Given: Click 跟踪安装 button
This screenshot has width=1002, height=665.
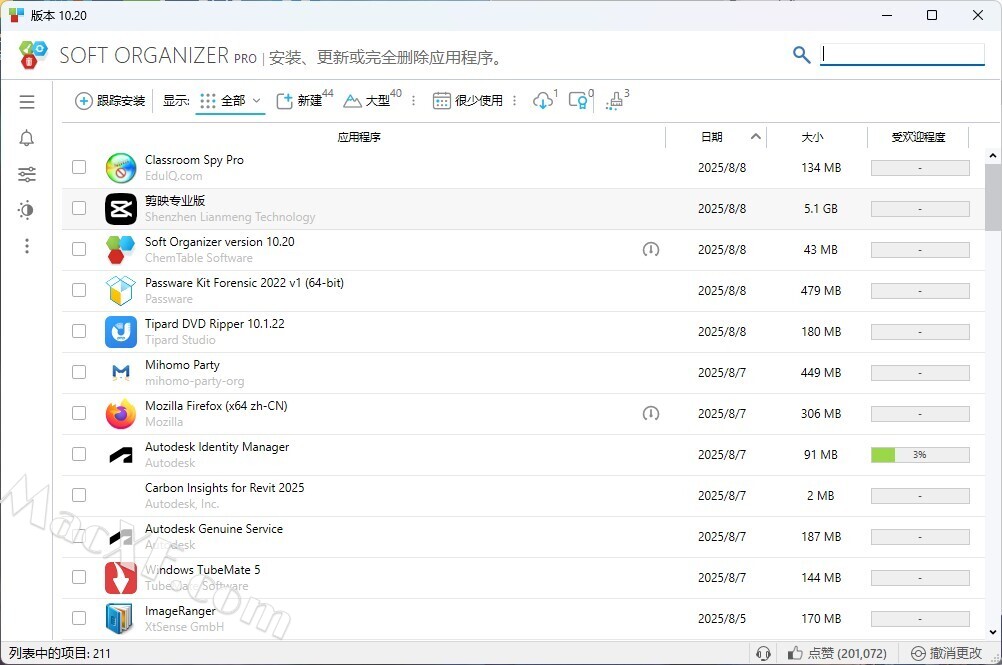Looking at the screenshot, I should click(x=111, y=101).
